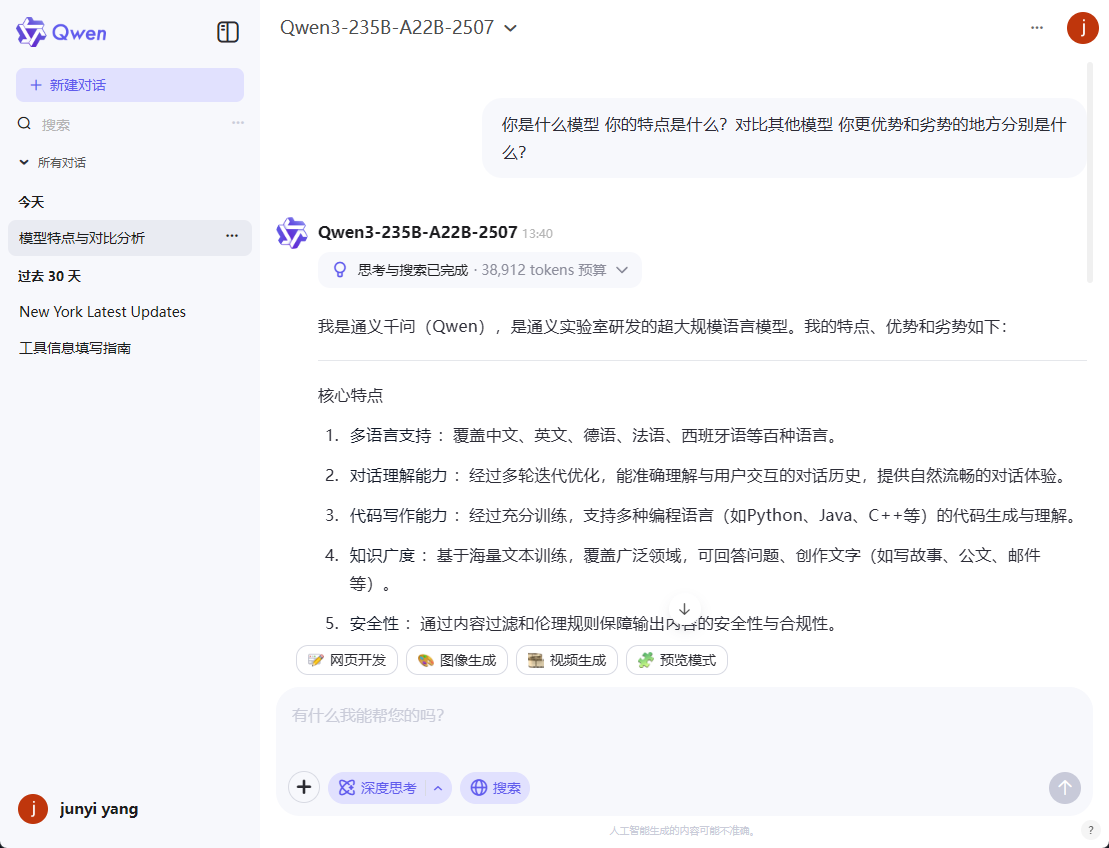Screen dimensions: 1109x848
Task: Click the chat vertical scrollbar
Action: tap(1090, 173)
